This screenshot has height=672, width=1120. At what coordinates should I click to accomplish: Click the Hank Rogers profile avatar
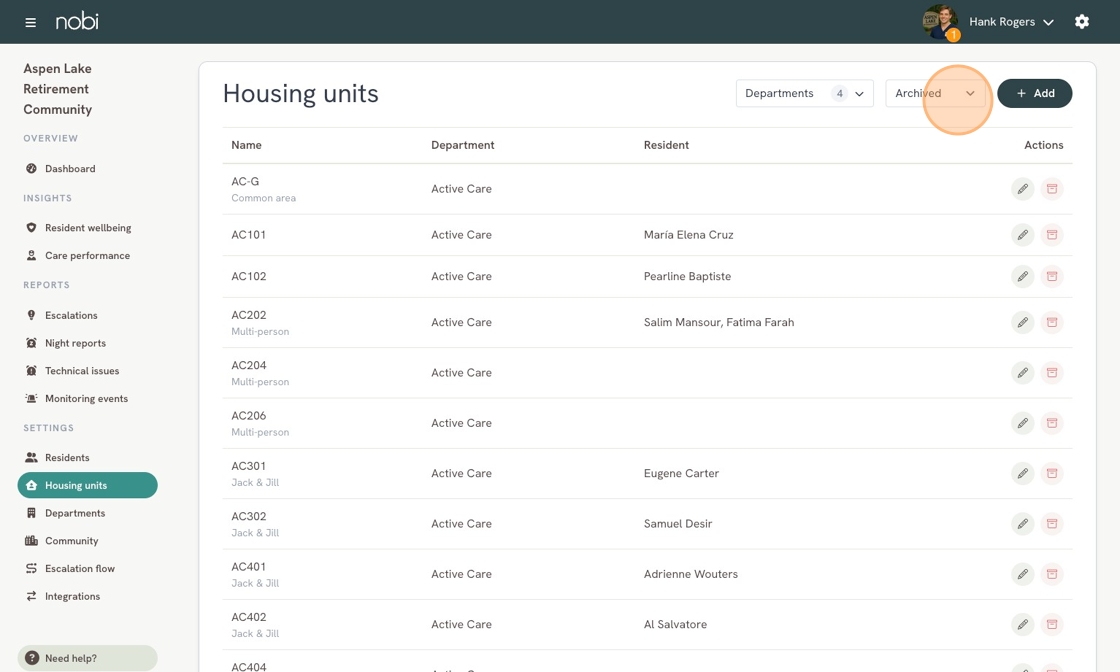point(940,22)
